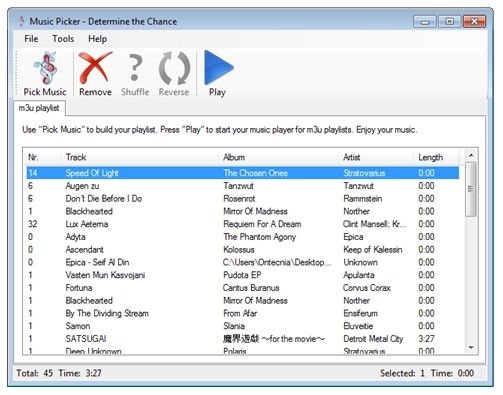503x395 pixels.
Task: Click the Shuffle question mark icon
Action: pos(135,68)
